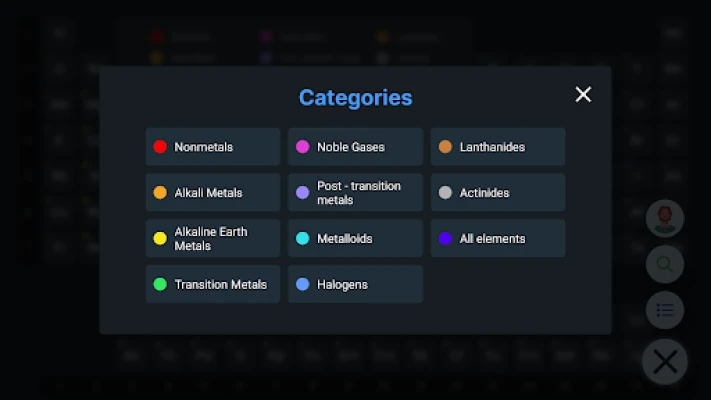This screenshot has width=711, height=400.
Task: Choose the Noble Gases category
Action: point(355,147)
